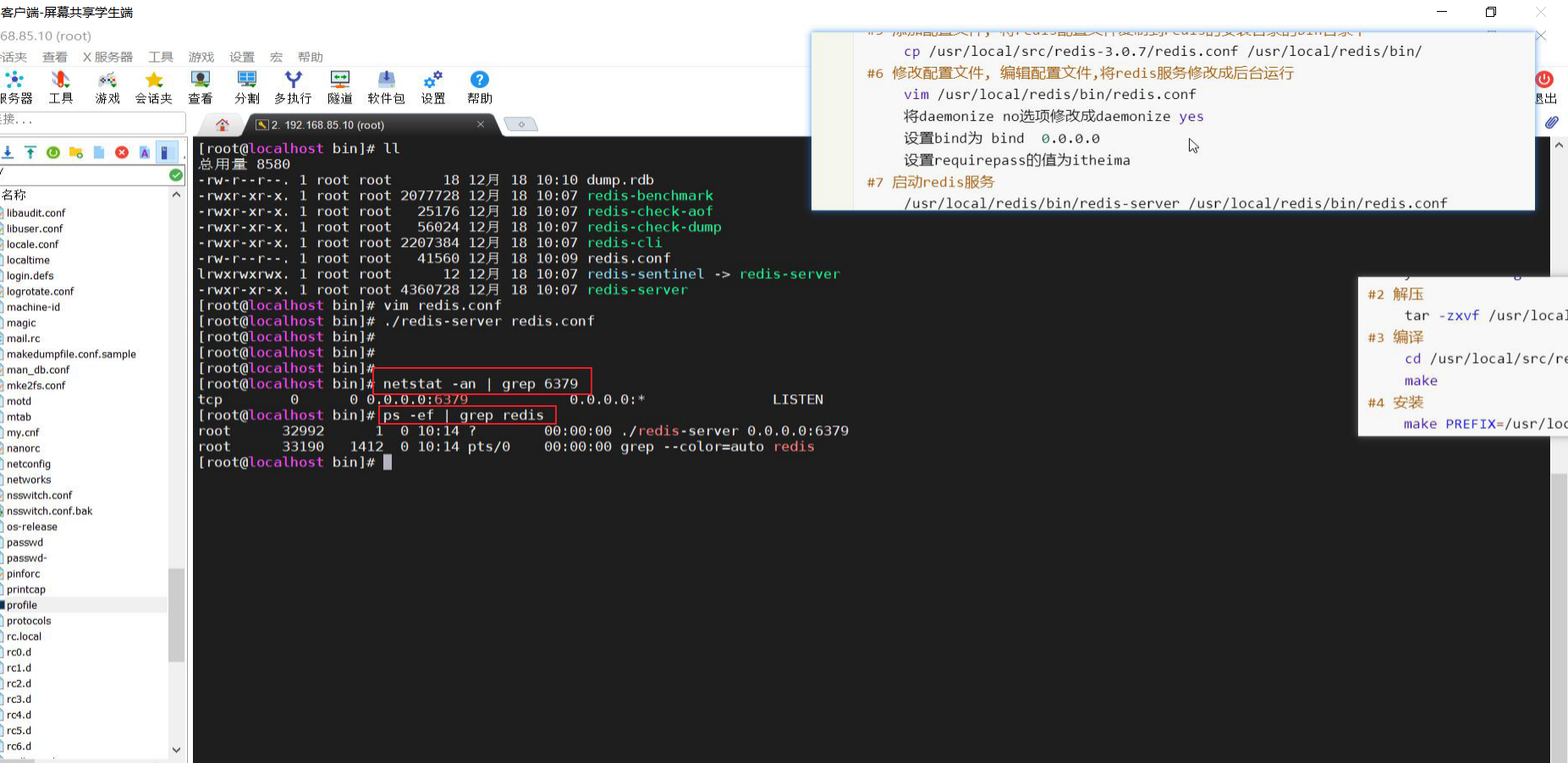The width and height of the screenshot is (1568, 763).
Task: Click 'vim /usr/local/redis/bin/redis.conf' note line
Action: (x=1049, y=95)
